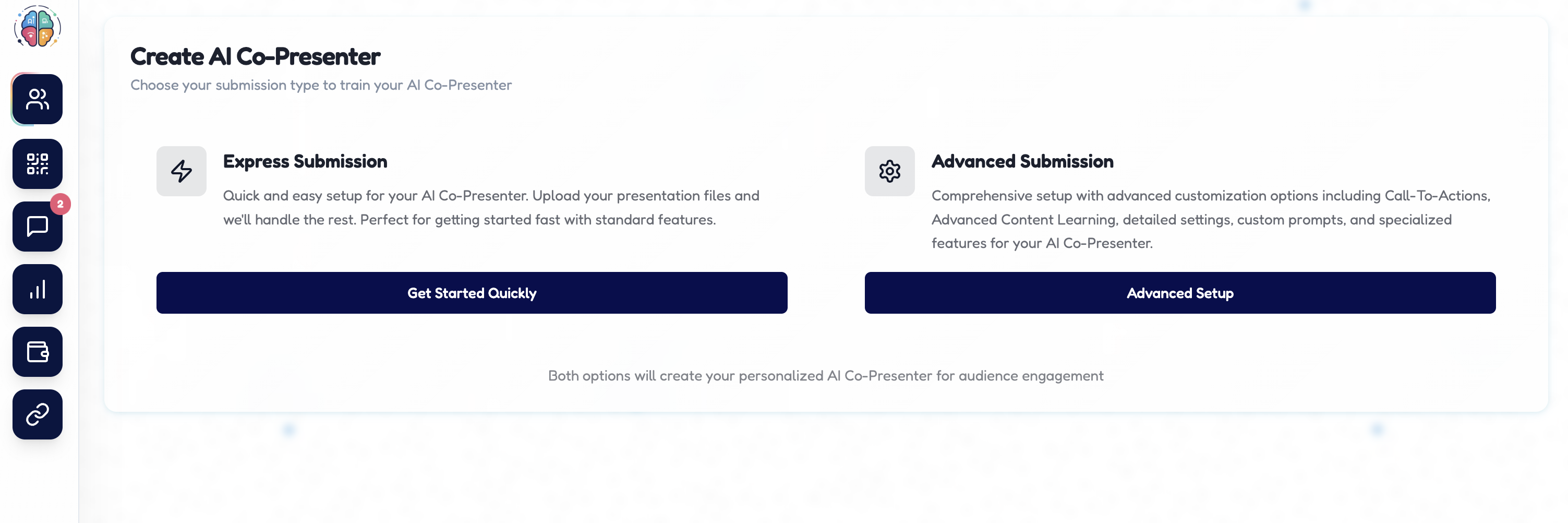
Task: Open the analytics bar chart section
Action: pos(37,289)
